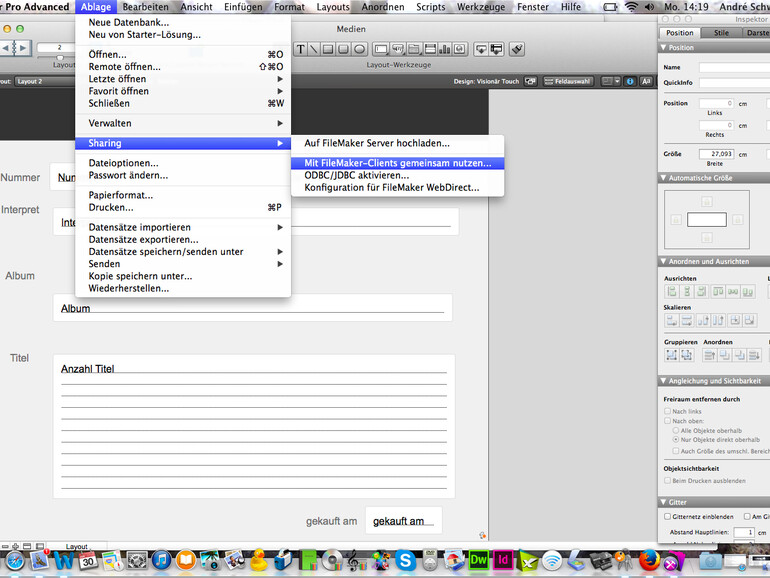Choose 'ODBC/JDBC aktivieren...'
This screenshot has width=770, height=578.
pyautogui.click(x=397, y=175)
